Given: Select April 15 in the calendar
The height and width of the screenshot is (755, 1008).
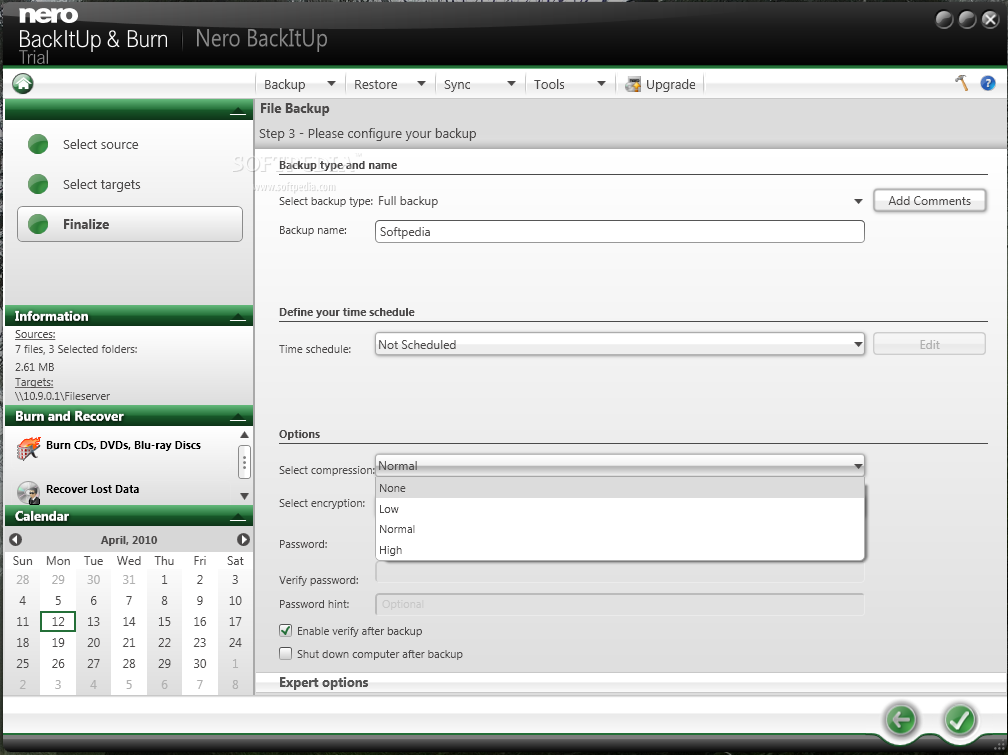Looking at the screenshot, I should tap(164, 622).
